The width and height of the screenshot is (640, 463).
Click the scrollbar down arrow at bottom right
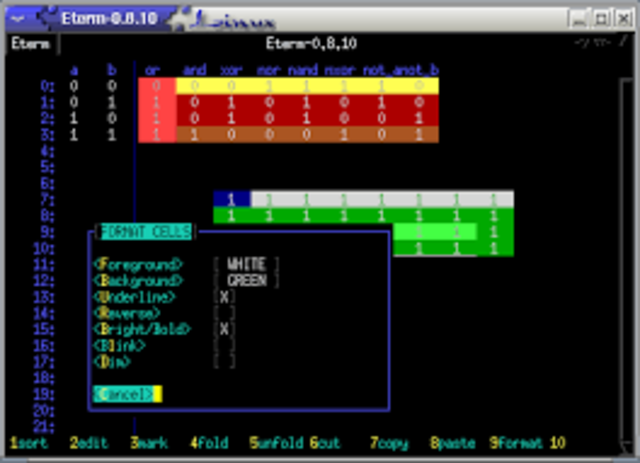click(x=626, y=447)
